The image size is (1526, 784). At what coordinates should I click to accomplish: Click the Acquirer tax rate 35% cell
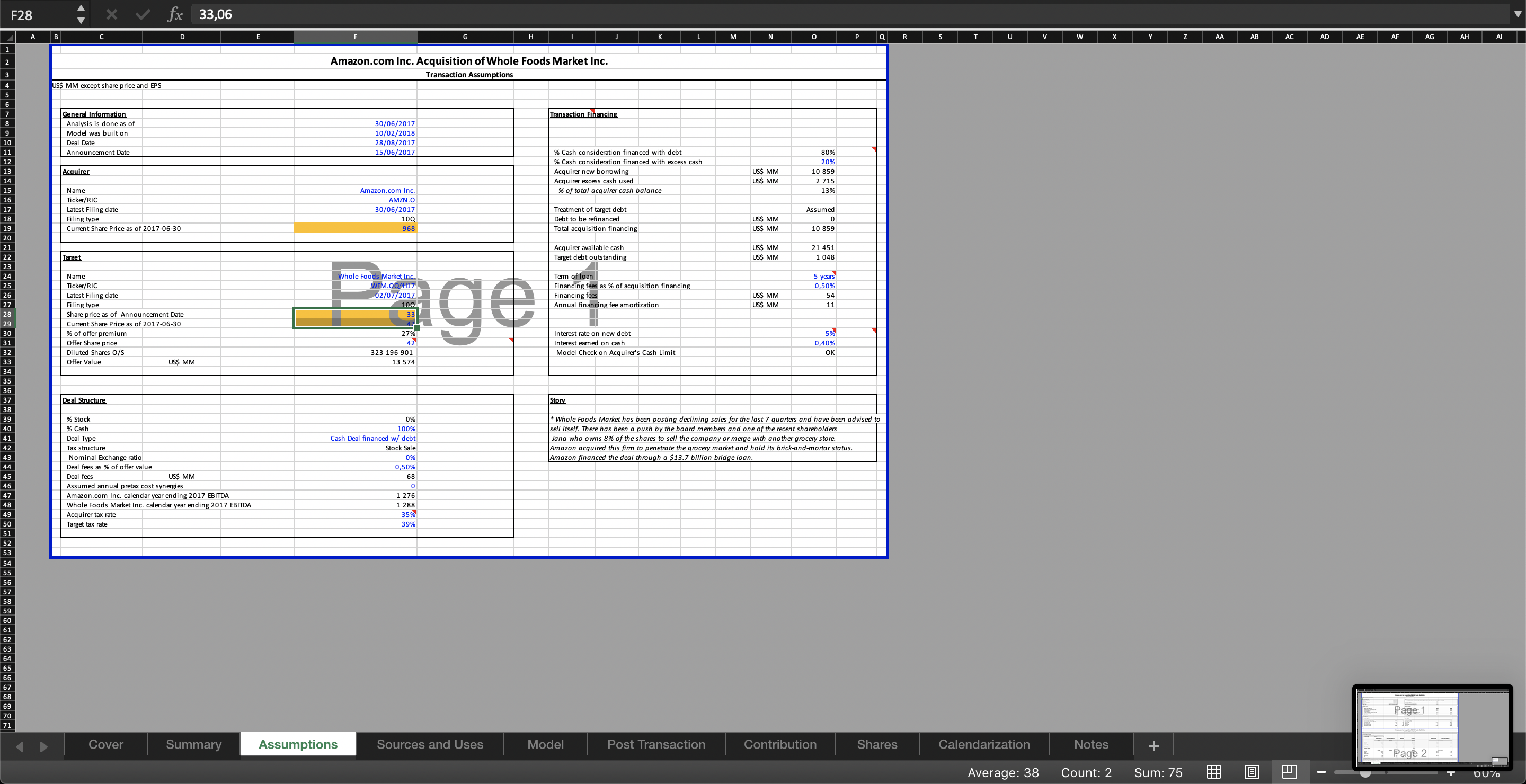tap(356, 515)
